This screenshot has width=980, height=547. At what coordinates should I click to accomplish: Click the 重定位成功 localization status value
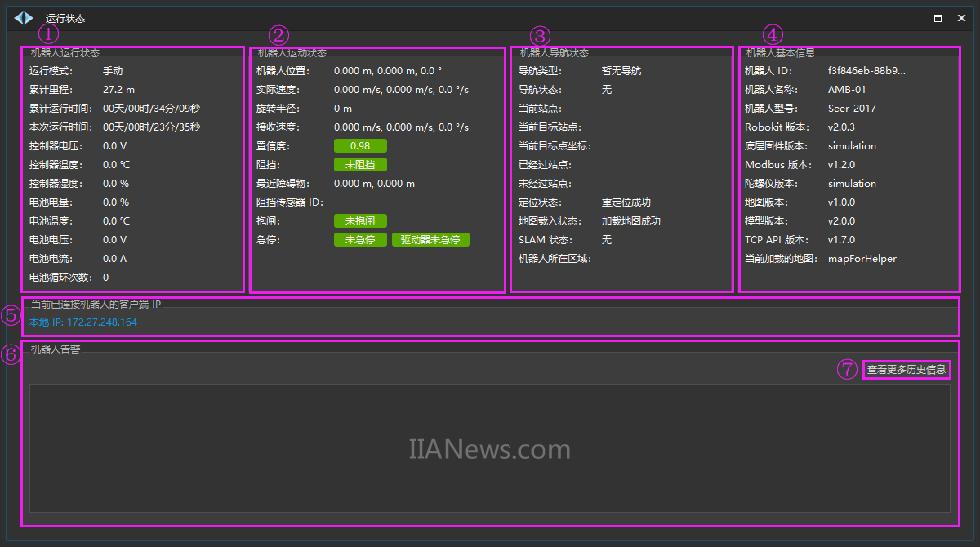click(x=626, y=203)
